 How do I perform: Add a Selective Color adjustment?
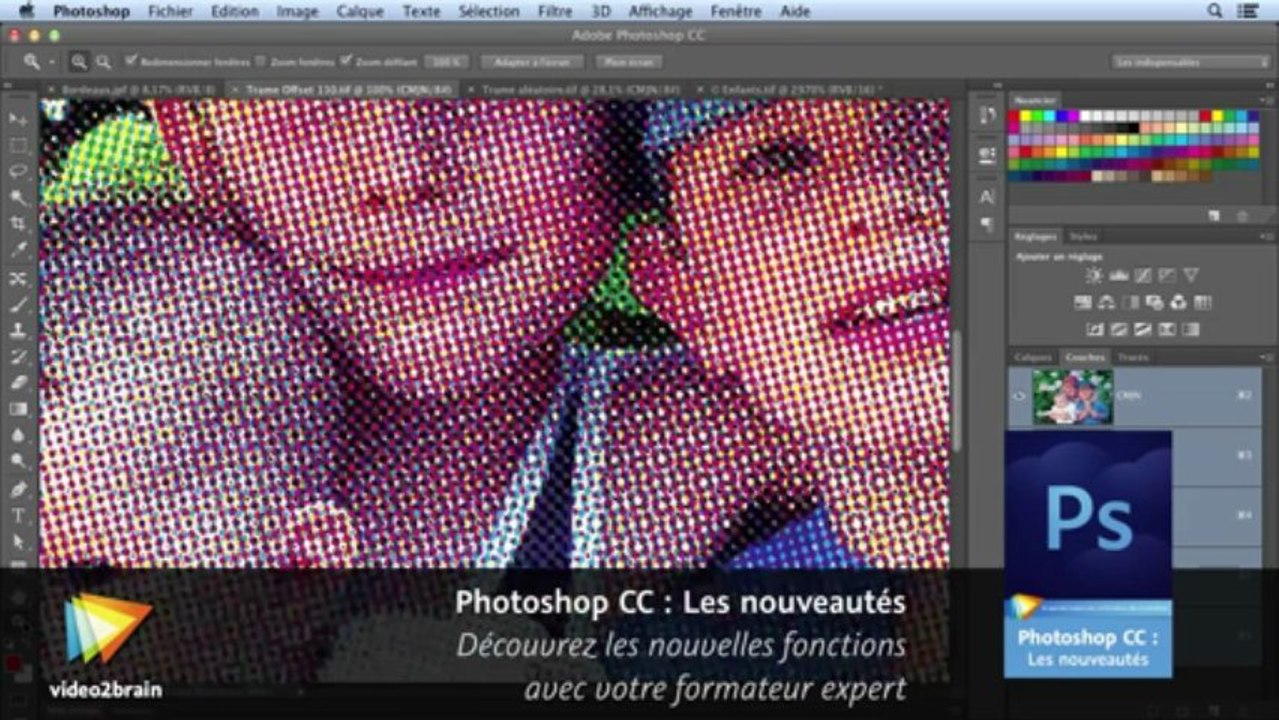tap(1167, 329)
